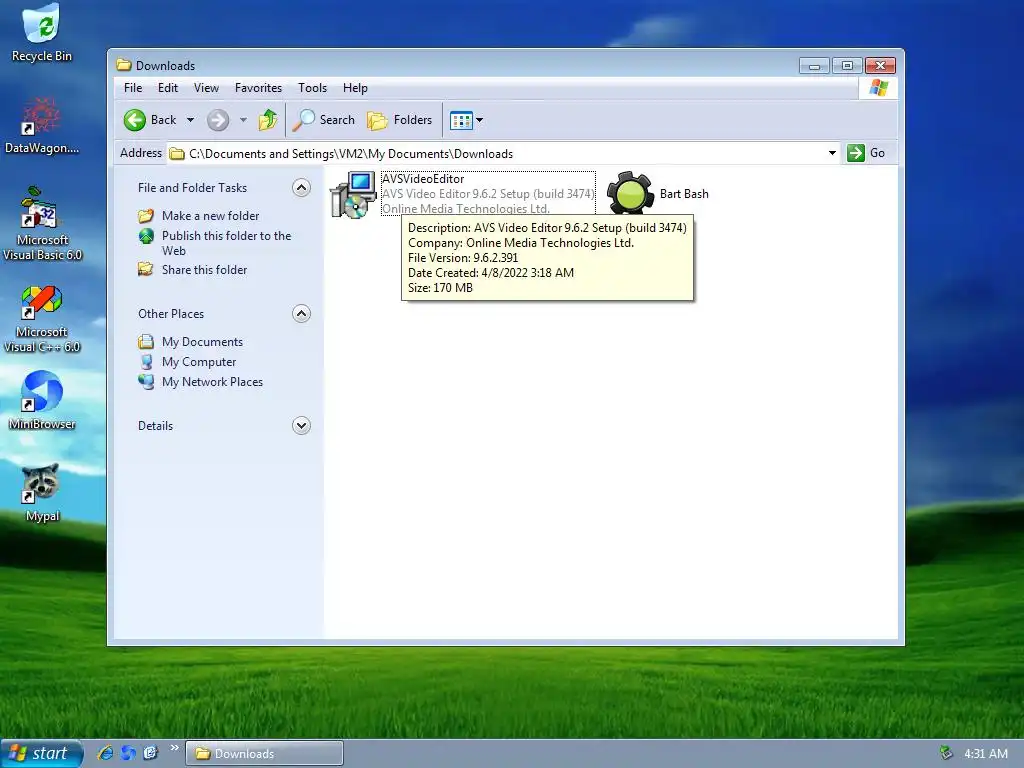Select Microsoft Visual Basic 6.0 shortcut
This screenshot has width=1024, height=768.
pyautogui.click(x=42, y=224)
